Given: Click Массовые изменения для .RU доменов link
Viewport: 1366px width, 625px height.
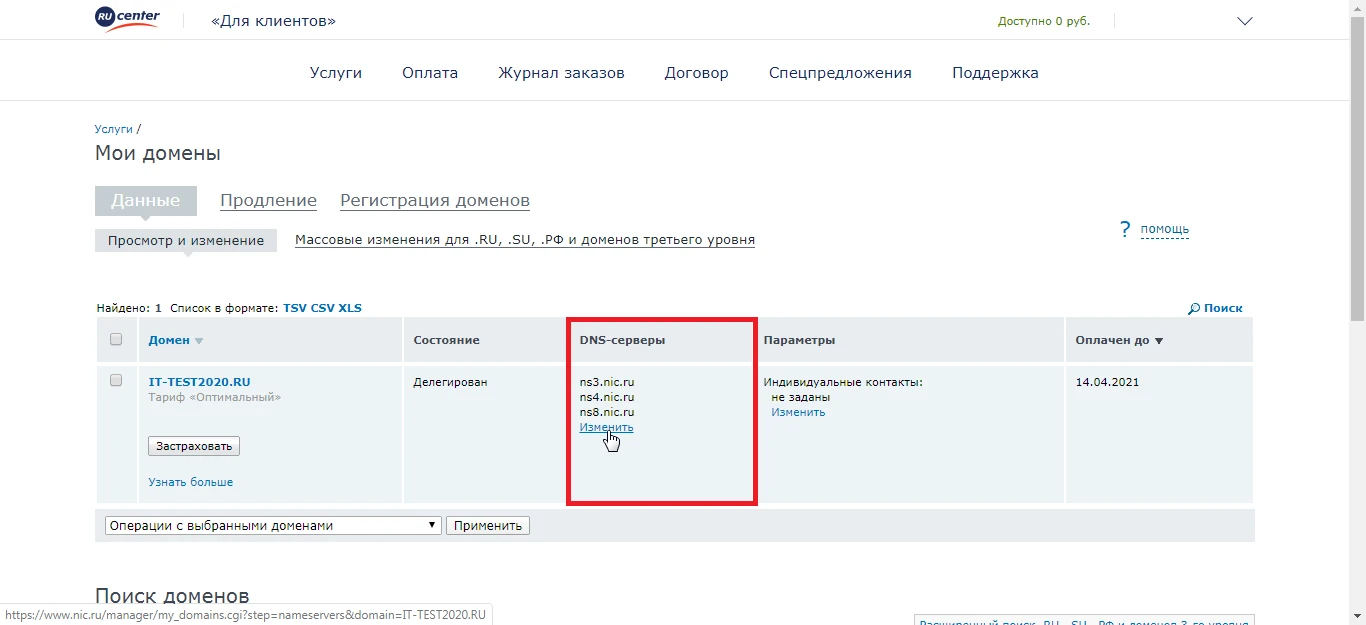Looking at the screenshot, I should (x=524, y=239).
